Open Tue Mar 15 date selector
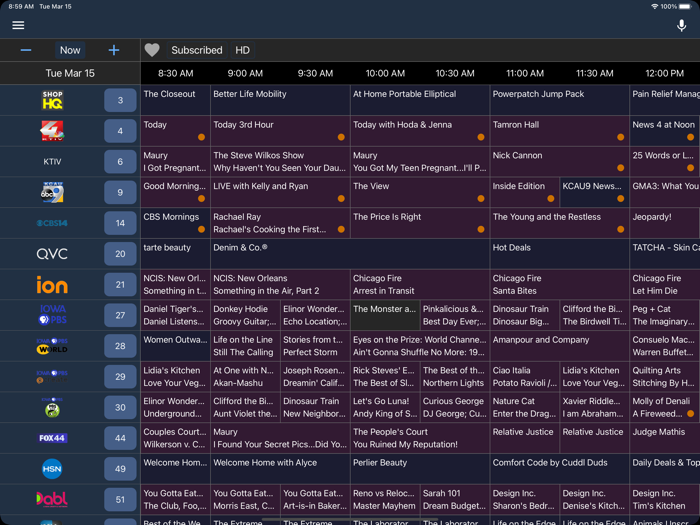This screenshot has width=700, height=525. pos(70,73)
